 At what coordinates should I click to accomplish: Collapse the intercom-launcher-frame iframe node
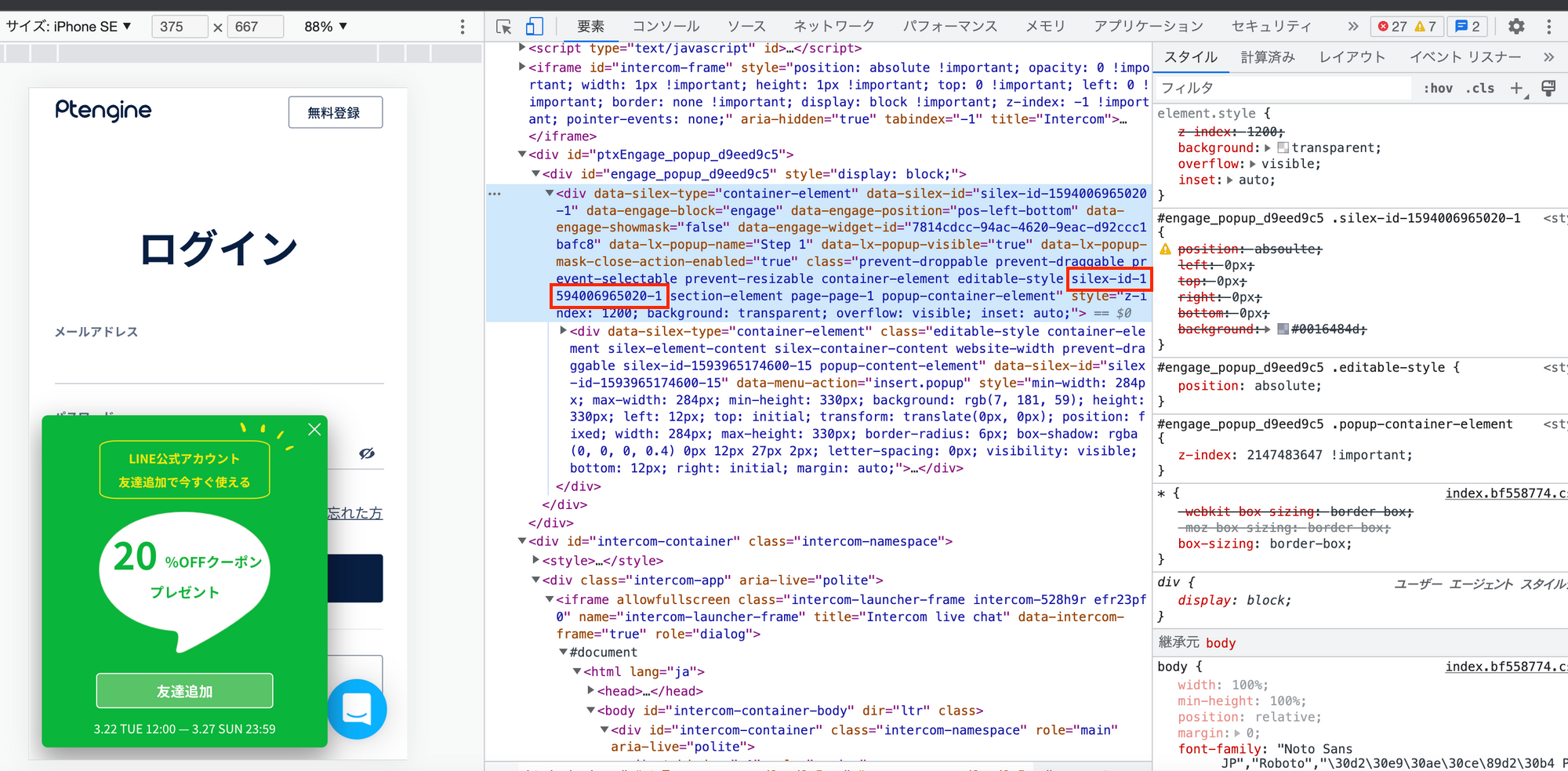550,599
